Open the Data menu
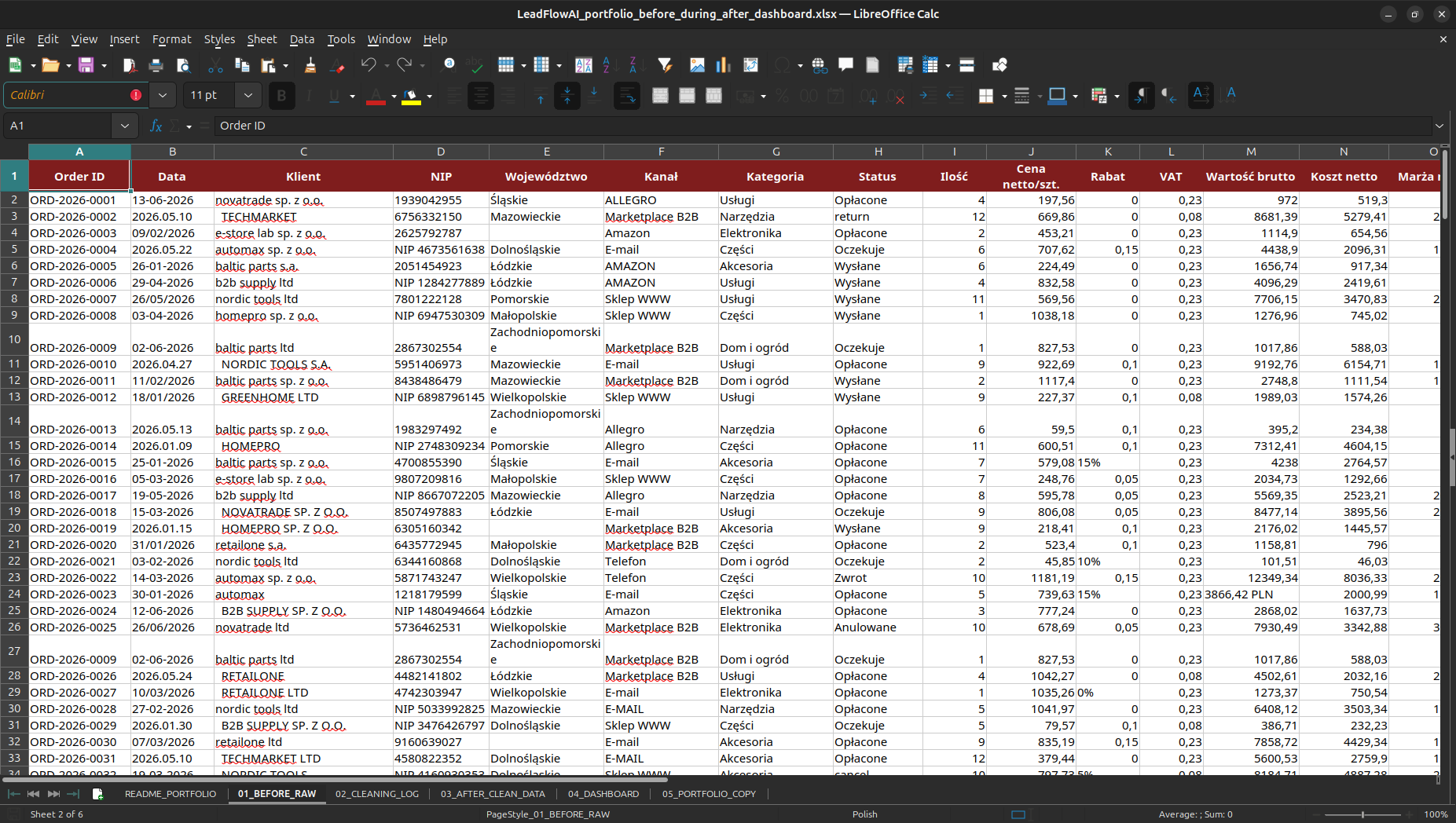The height and width of the screenshot is (823, 1456). tap(302, 39)
